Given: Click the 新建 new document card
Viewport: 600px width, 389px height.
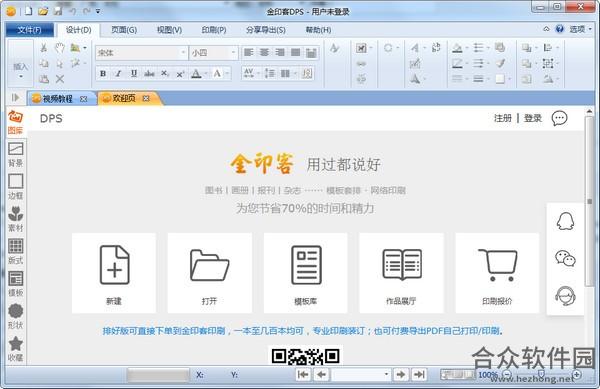Looking at the screenshot, I should point(114,273).
